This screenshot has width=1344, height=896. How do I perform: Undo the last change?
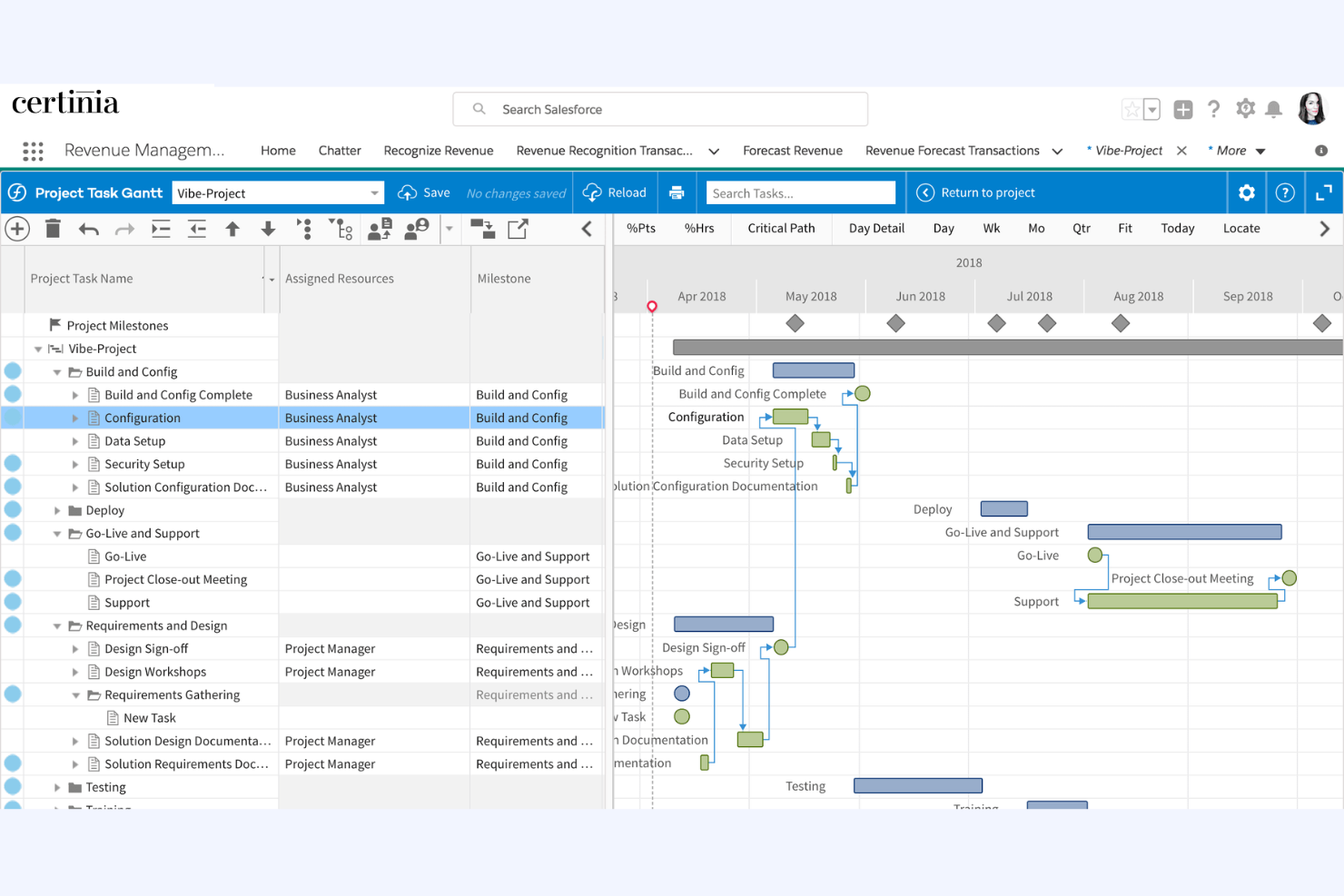pyautogui.click(x=88, y=229)
